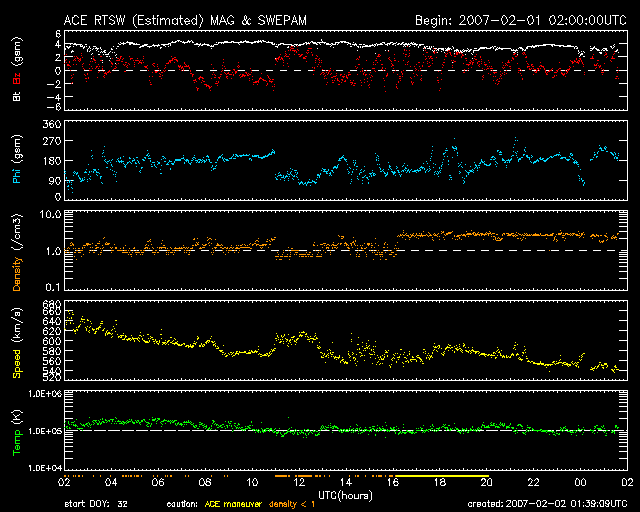Image resolution: width=640 pixels, height=512 pixels.
Task: Click the 'UTC(hours)' axis title
Action: (x=345, y=496)
